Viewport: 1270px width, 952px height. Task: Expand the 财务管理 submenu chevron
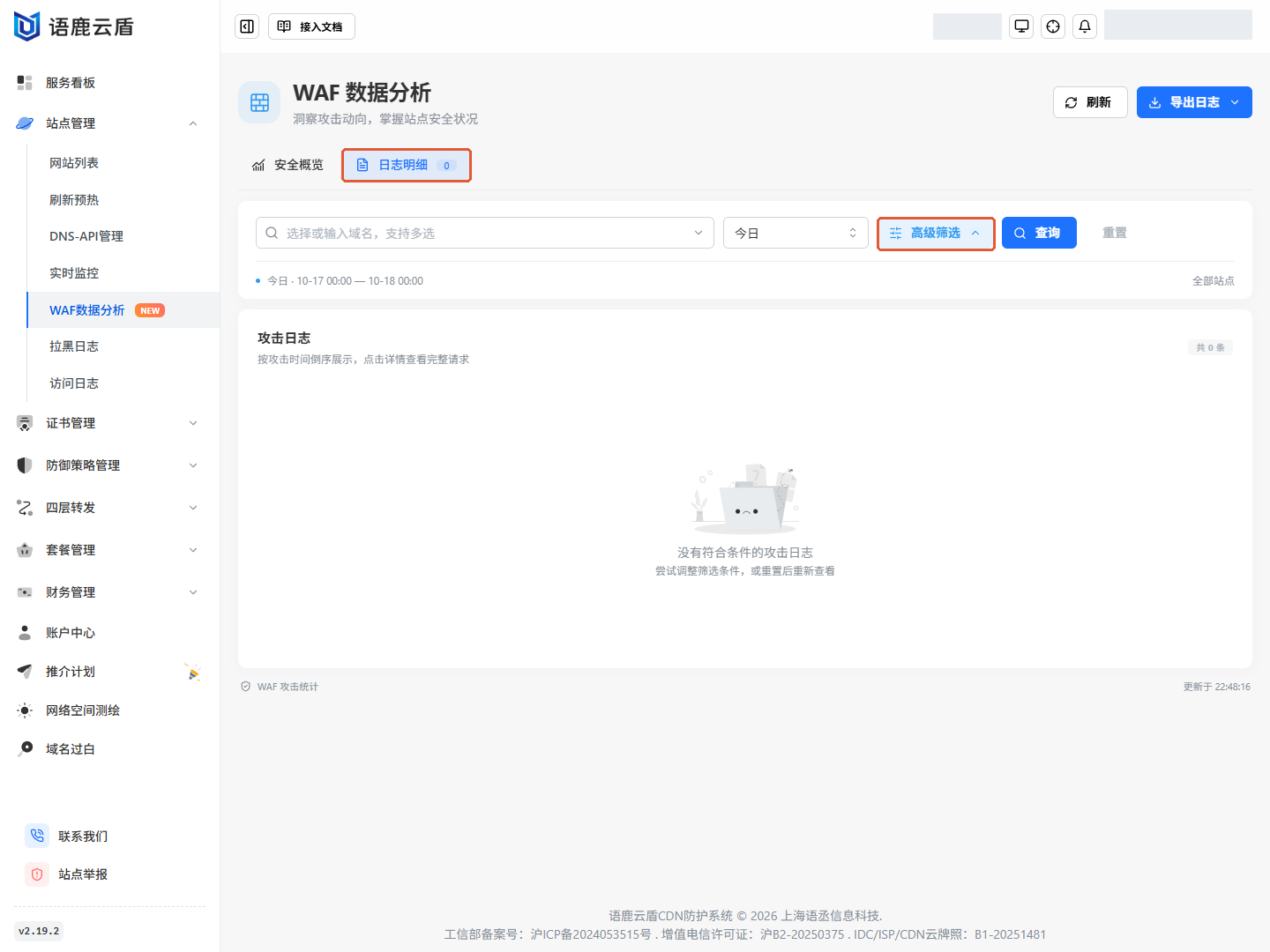[193, 592]
